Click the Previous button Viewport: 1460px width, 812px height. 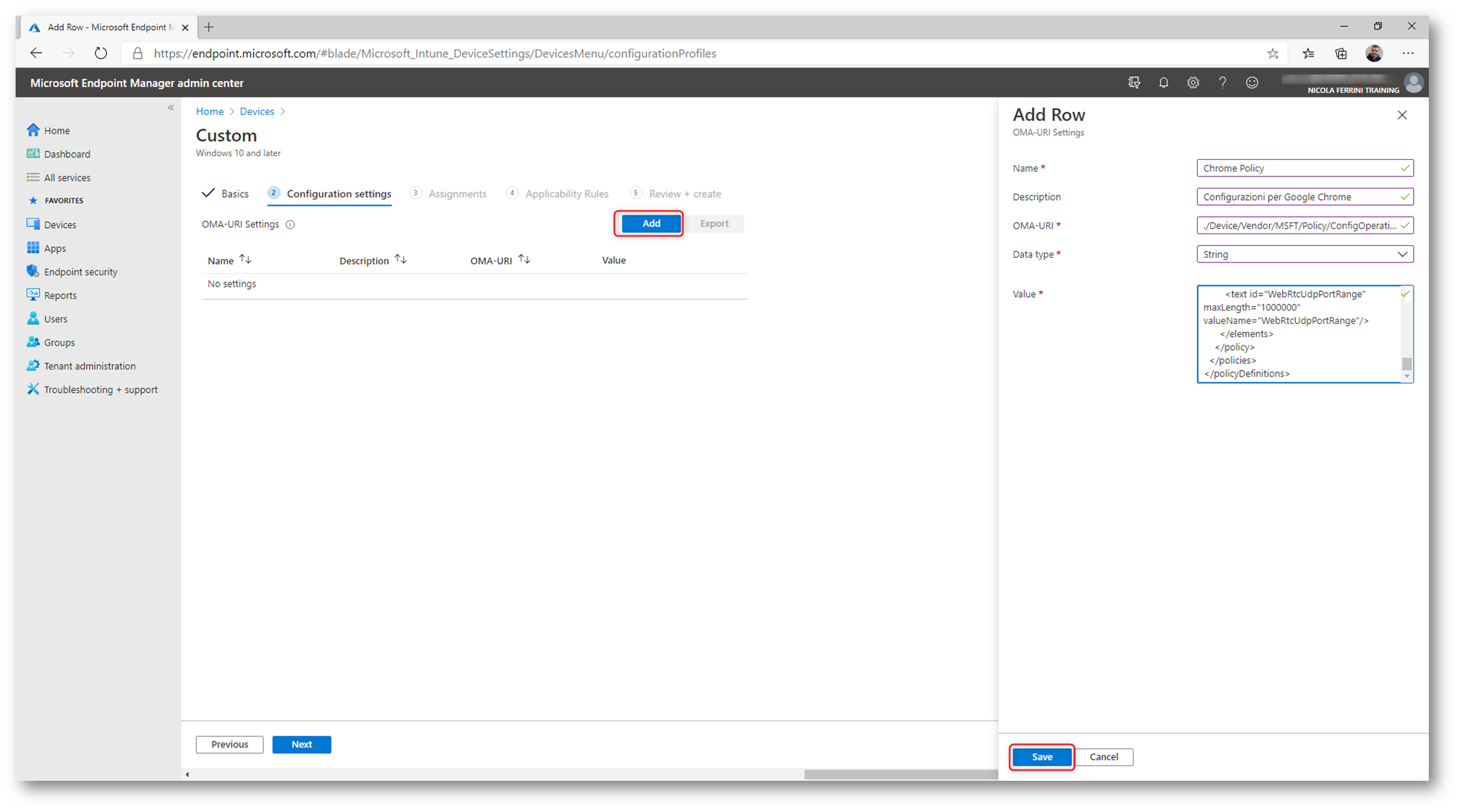(230, 744)
